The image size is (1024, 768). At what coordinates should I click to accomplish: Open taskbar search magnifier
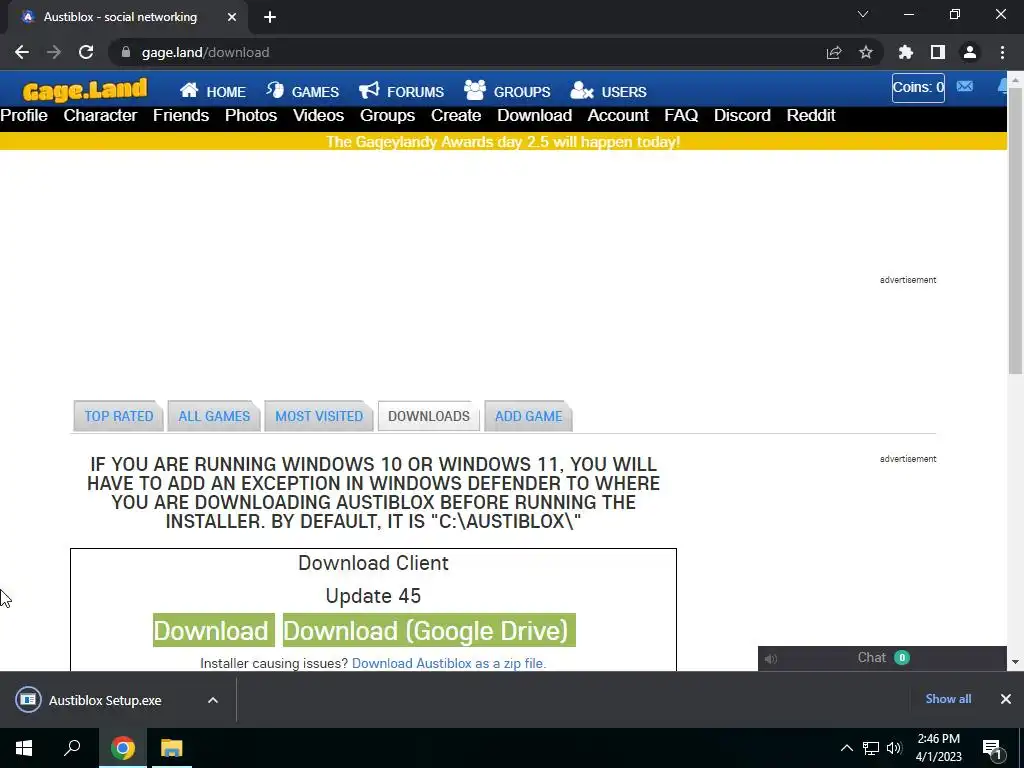point(72,748)
